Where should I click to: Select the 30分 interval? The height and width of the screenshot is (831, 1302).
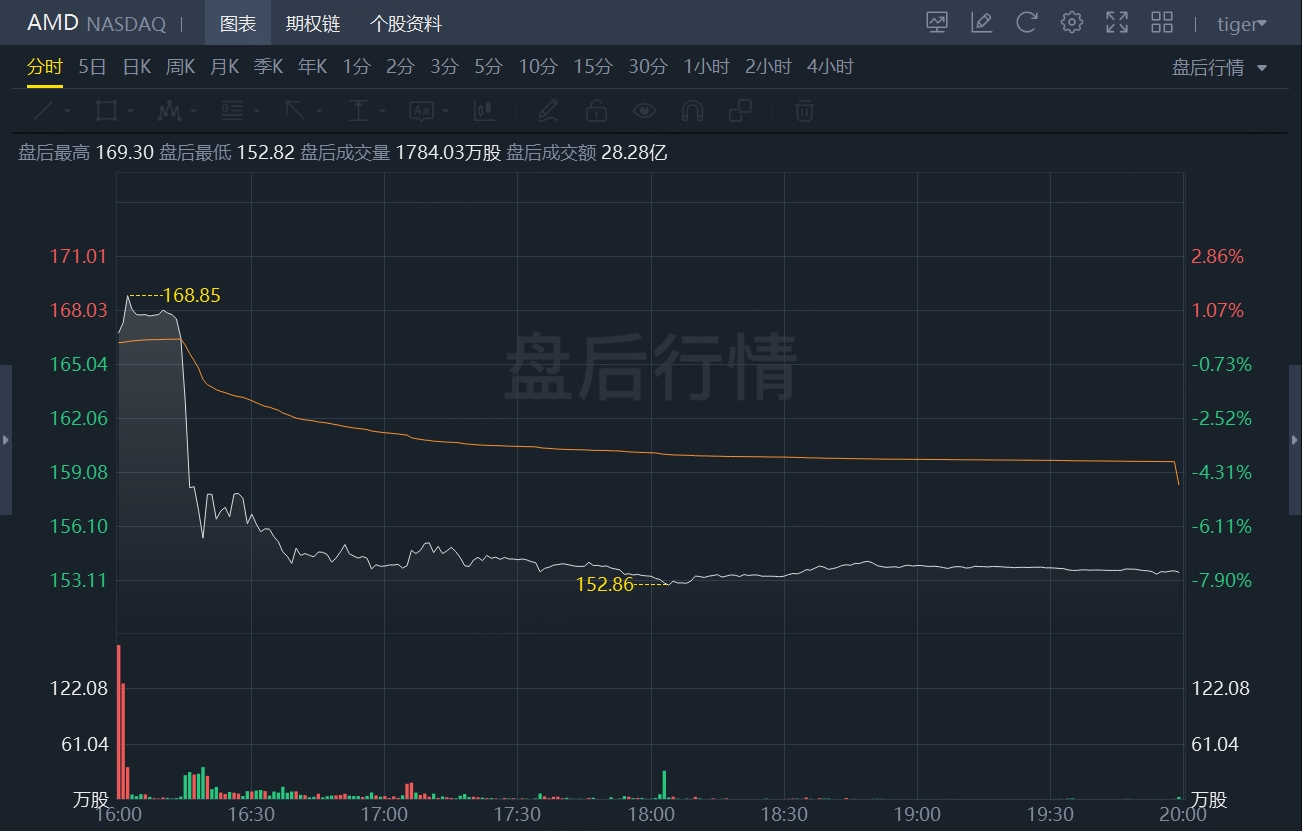coord(647,67)
